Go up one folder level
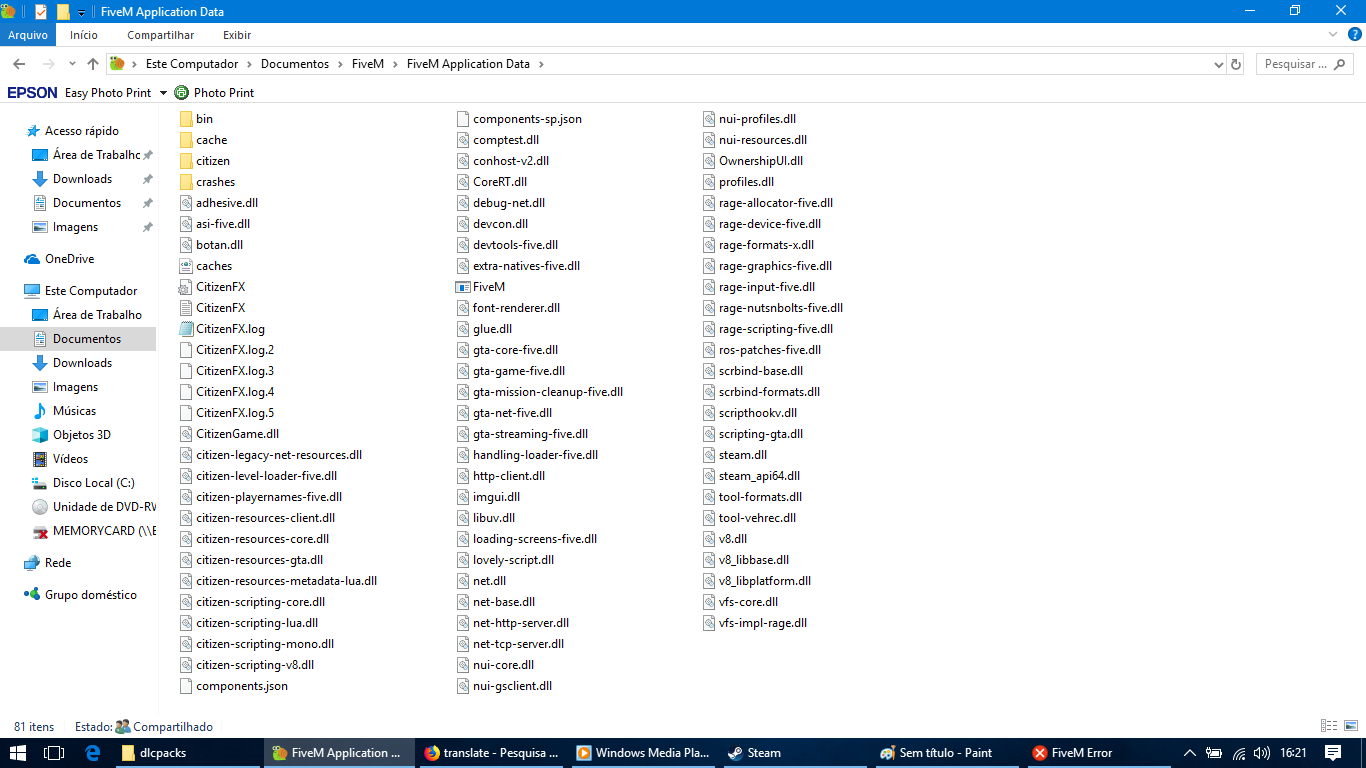 (93, 64)
